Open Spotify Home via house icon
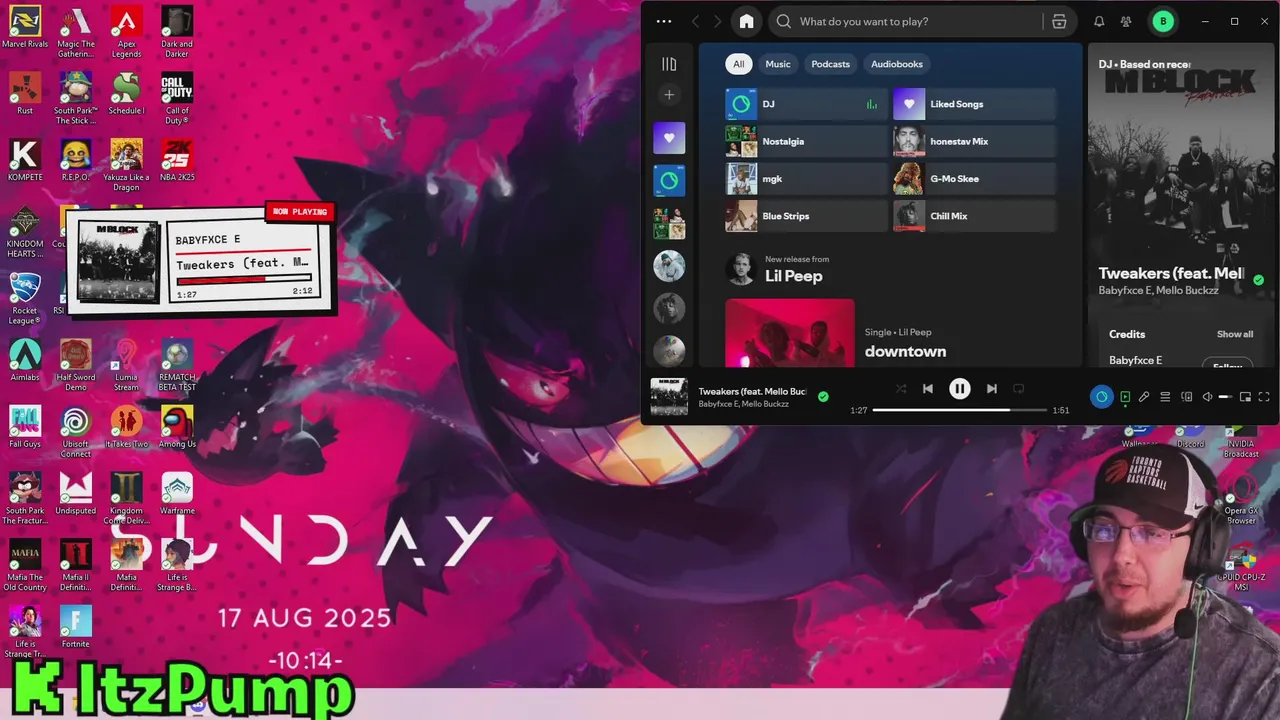 746,21
